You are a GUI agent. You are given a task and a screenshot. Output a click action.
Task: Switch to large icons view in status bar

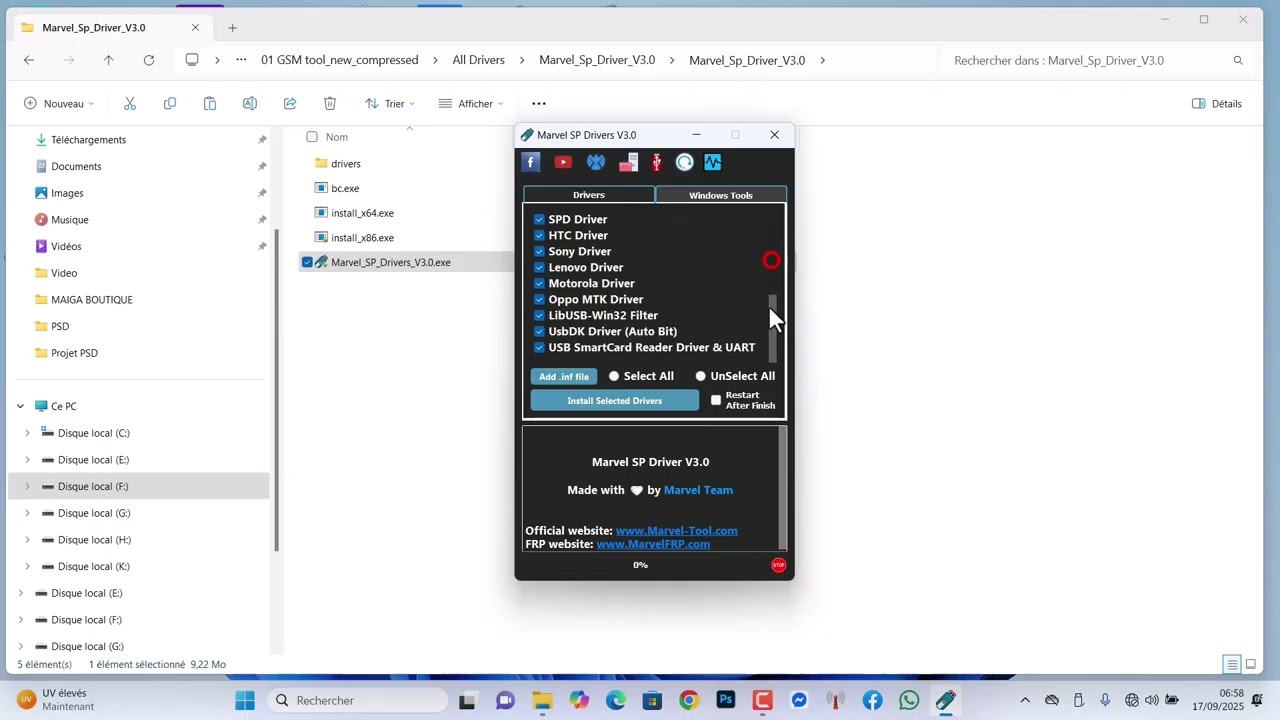click(x=1250, y=664)
